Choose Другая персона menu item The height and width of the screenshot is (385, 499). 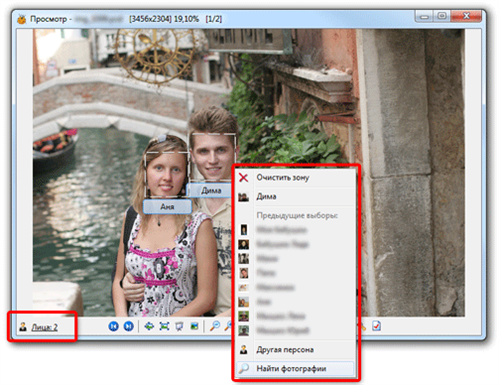(x=295, y=350)
